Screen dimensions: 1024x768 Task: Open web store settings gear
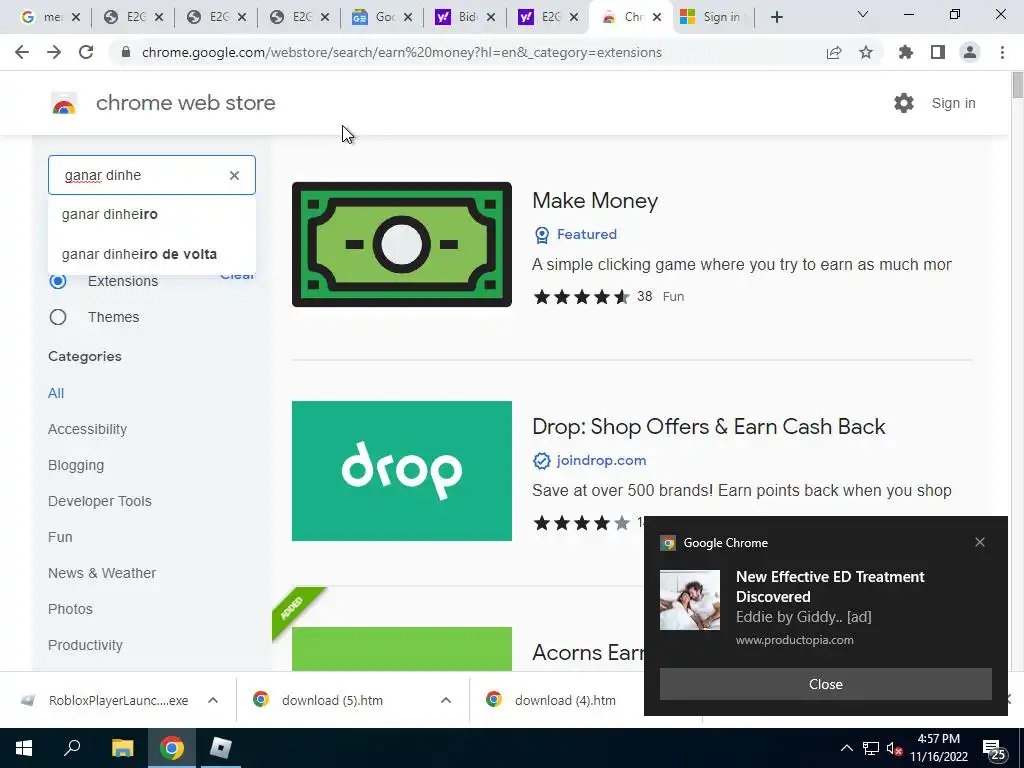click(x=903, y=103)
